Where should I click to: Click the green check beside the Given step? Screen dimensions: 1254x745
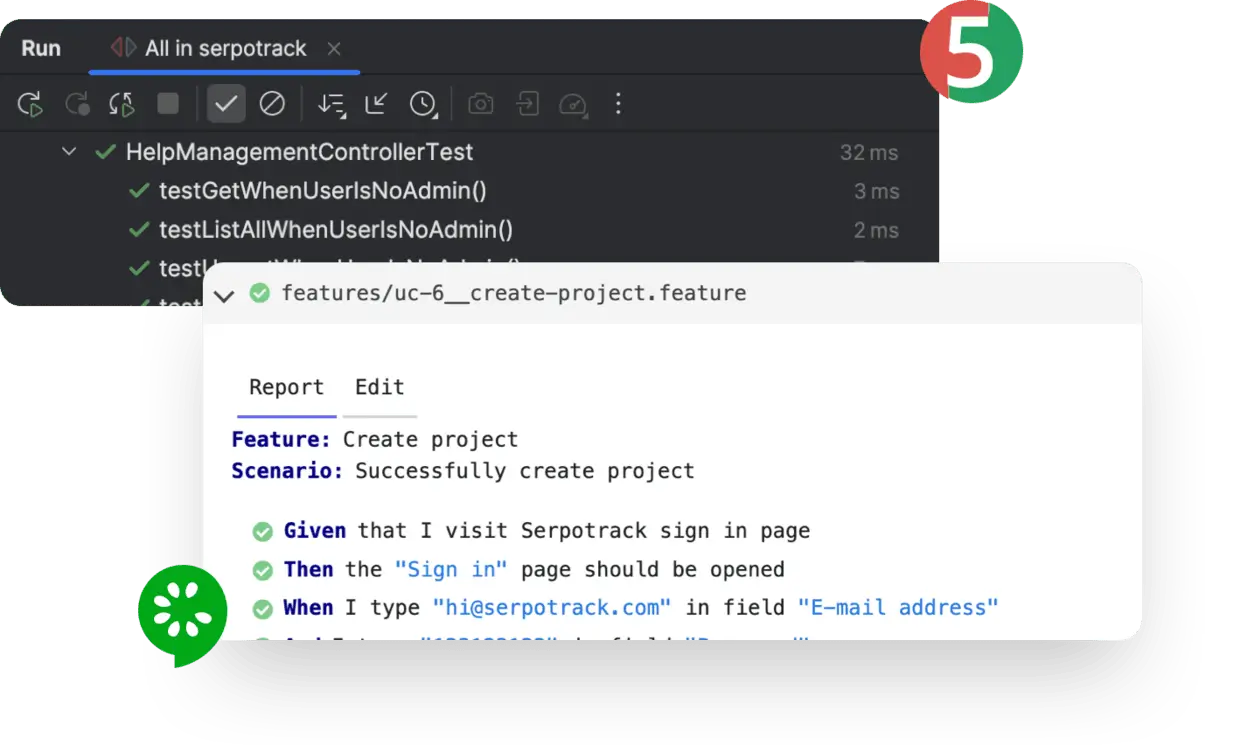tap(262, 530)
